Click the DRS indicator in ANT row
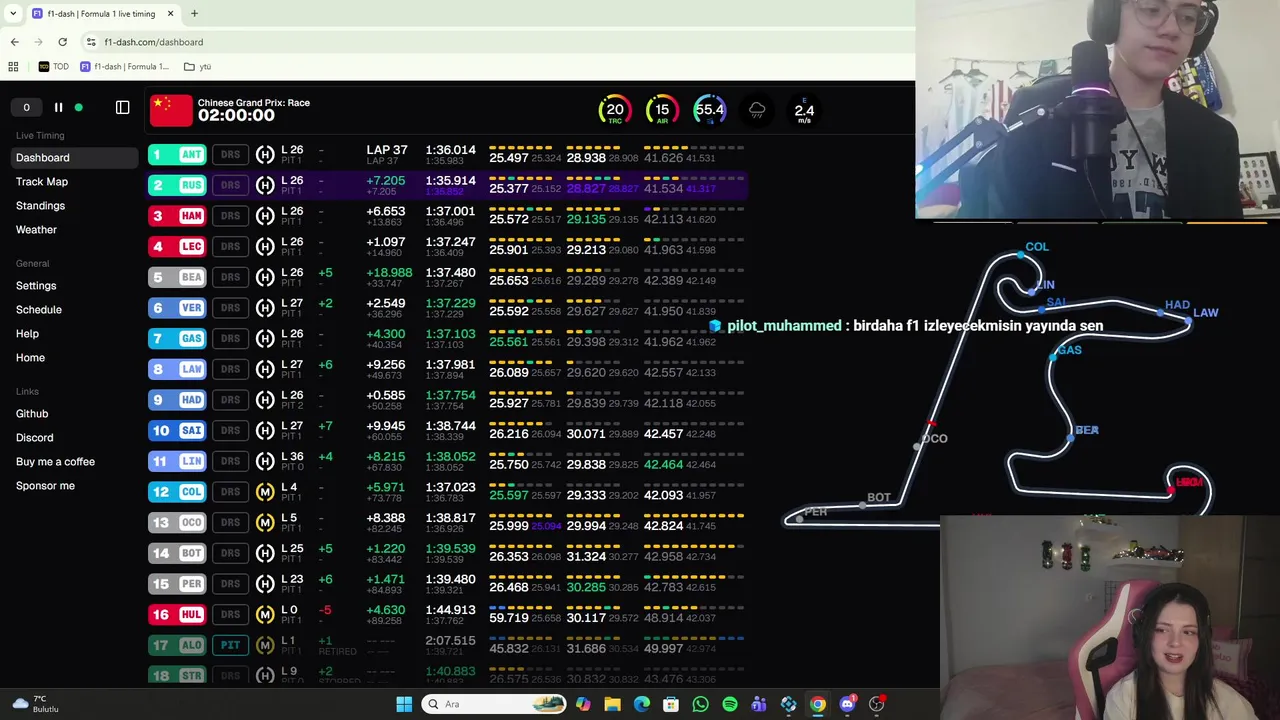The width and height of the screenshot is (1280, 720). pos(230,154)
